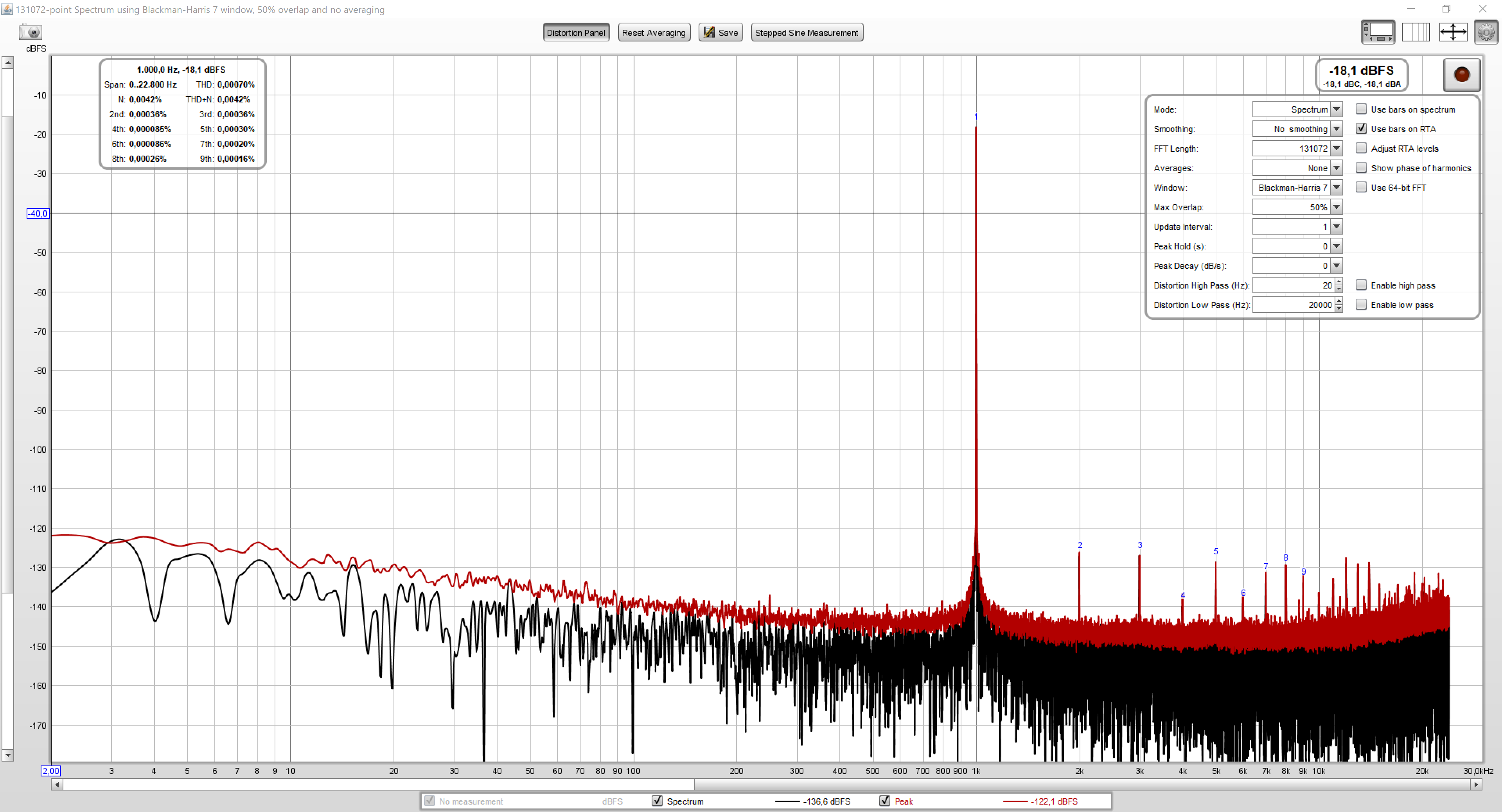Click the frequency axis grid icon

point(1415,32)
